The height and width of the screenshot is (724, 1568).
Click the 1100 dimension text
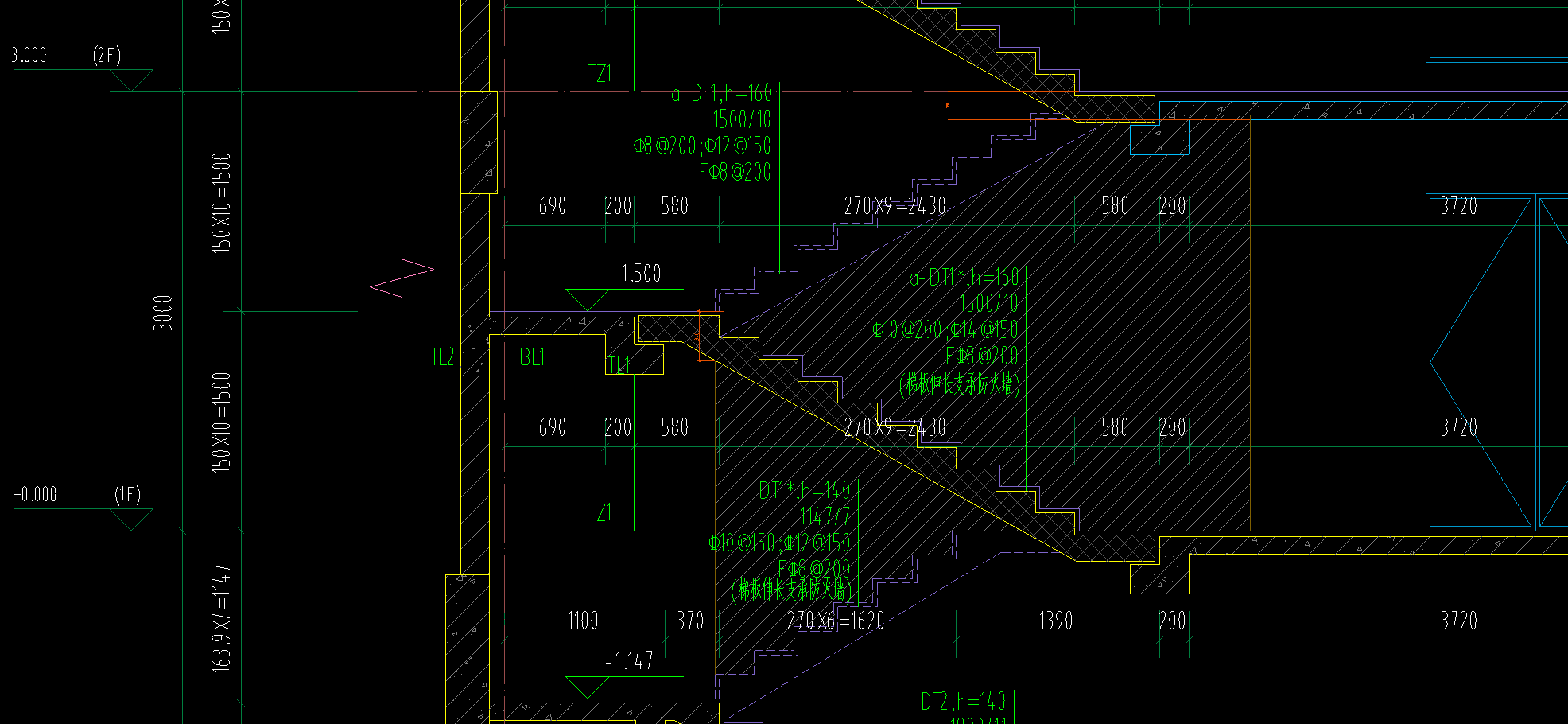[583, 621]
